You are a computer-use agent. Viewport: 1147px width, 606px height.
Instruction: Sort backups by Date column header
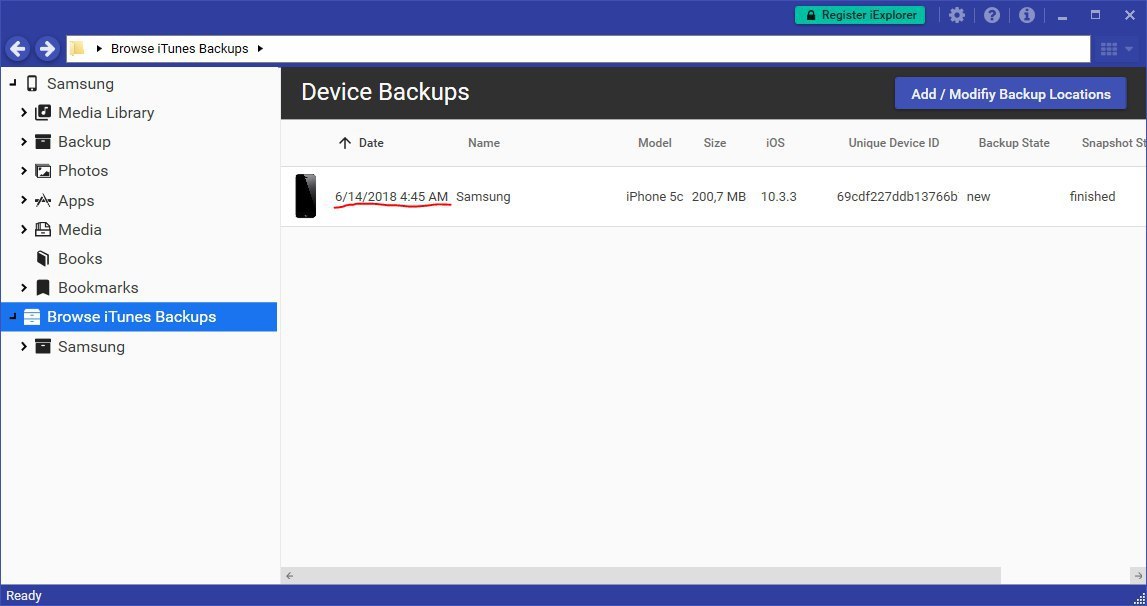point(371,143)
